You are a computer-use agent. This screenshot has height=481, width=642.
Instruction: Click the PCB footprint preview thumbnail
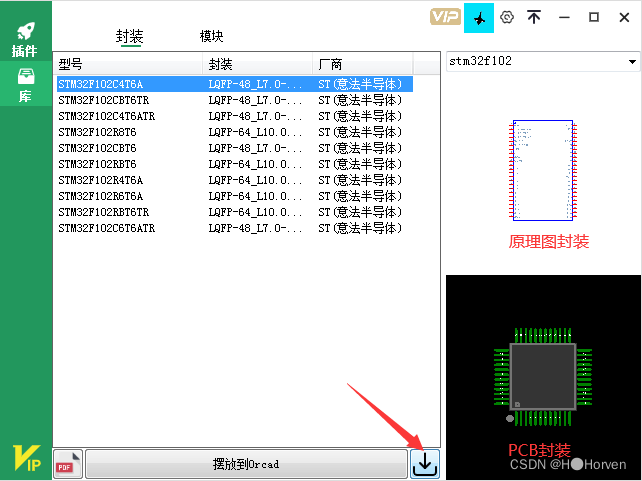[x=543, y=377]
